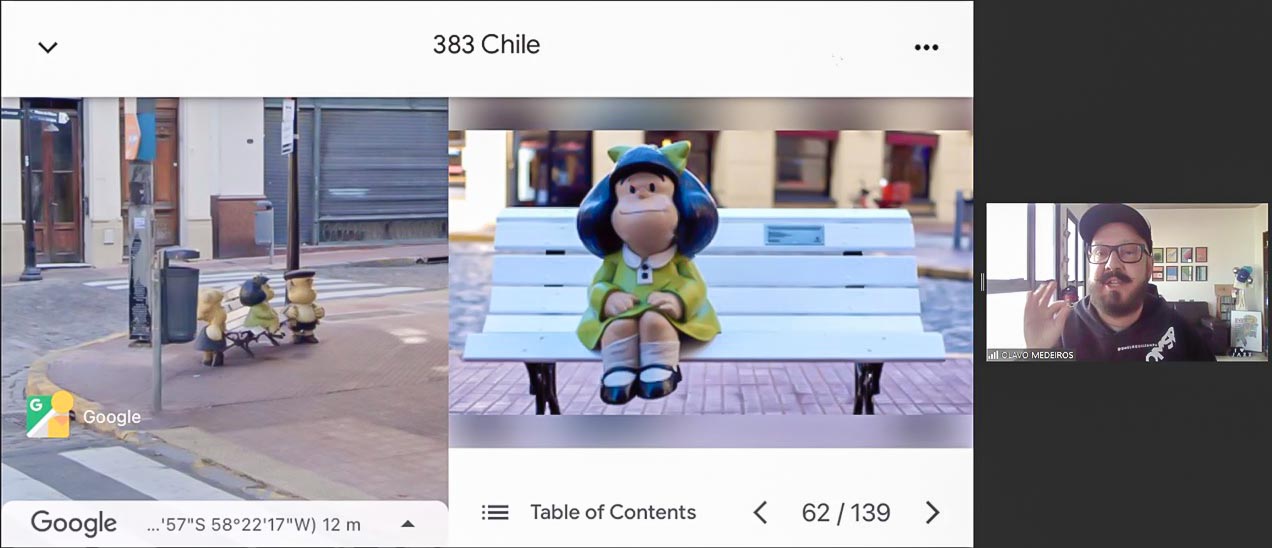Screen dimensions: 1272x548
Task: Click the '383 Chile' title
Action: coord(486,45)
